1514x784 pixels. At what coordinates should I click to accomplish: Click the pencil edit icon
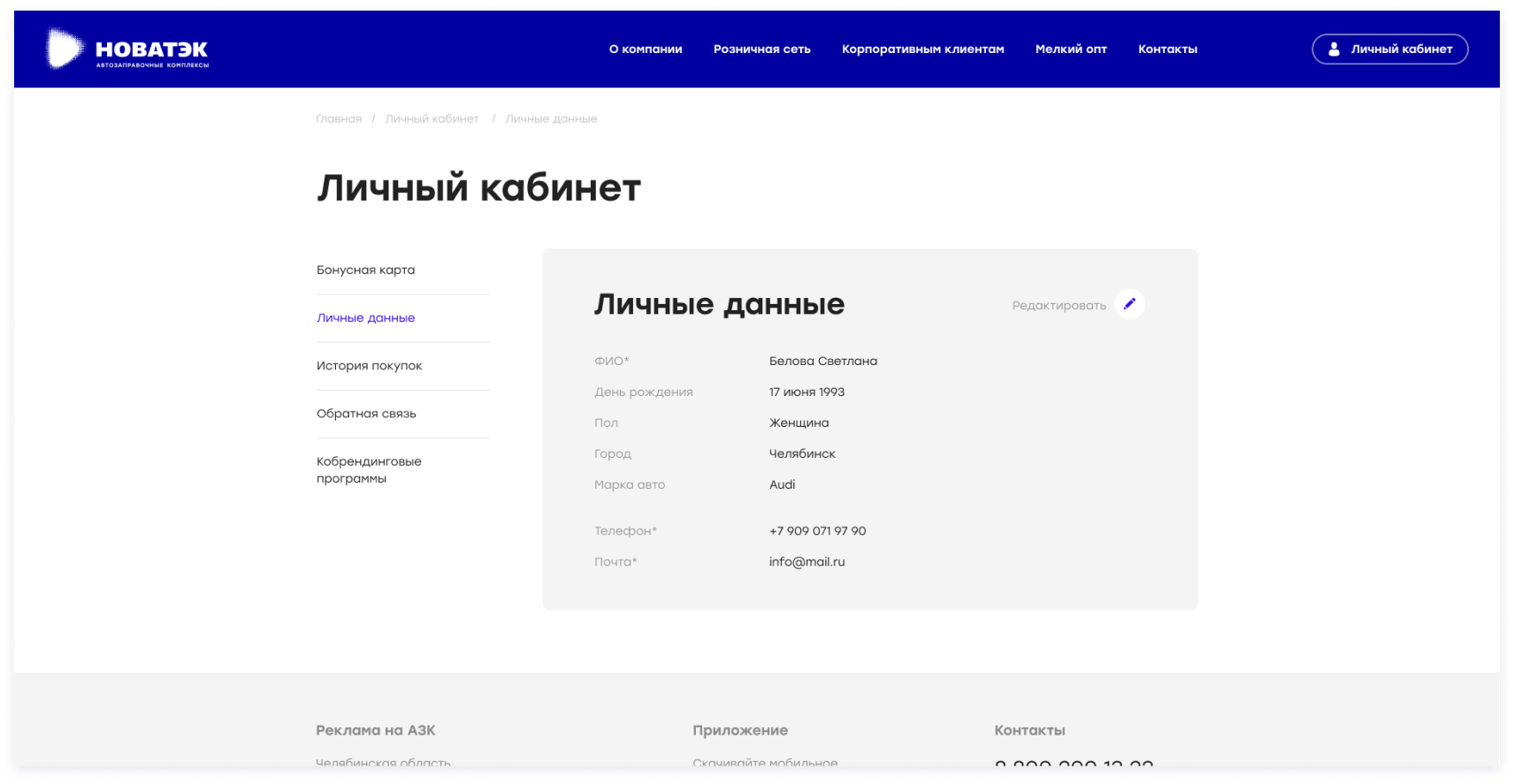pos(1129,304)
